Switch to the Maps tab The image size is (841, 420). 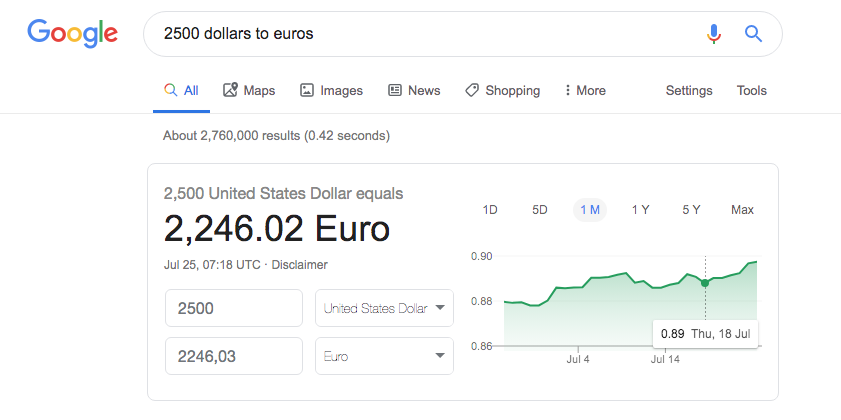pos(249,91)
